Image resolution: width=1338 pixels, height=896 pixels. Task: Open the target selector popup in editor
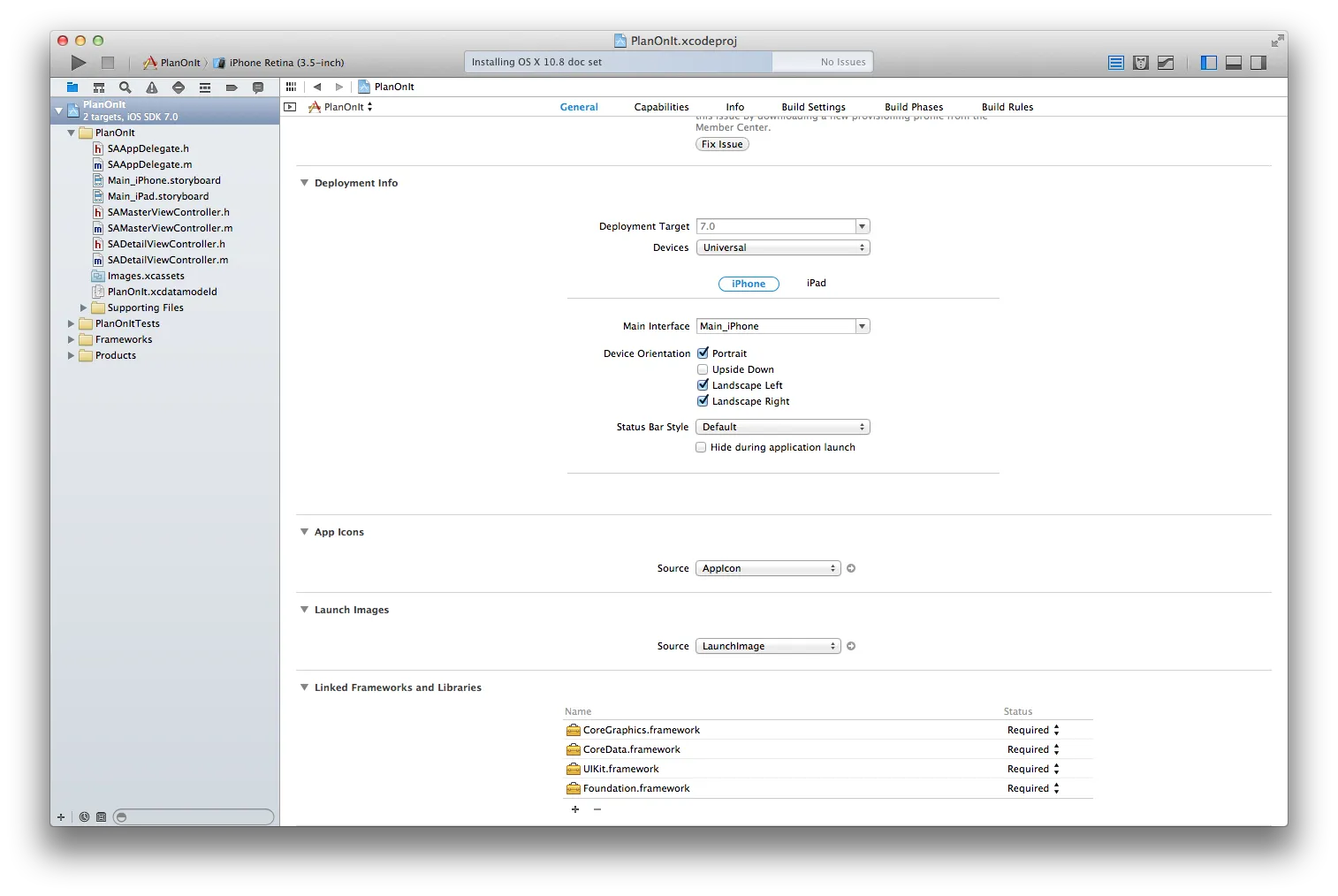click(x=340, y=107)
